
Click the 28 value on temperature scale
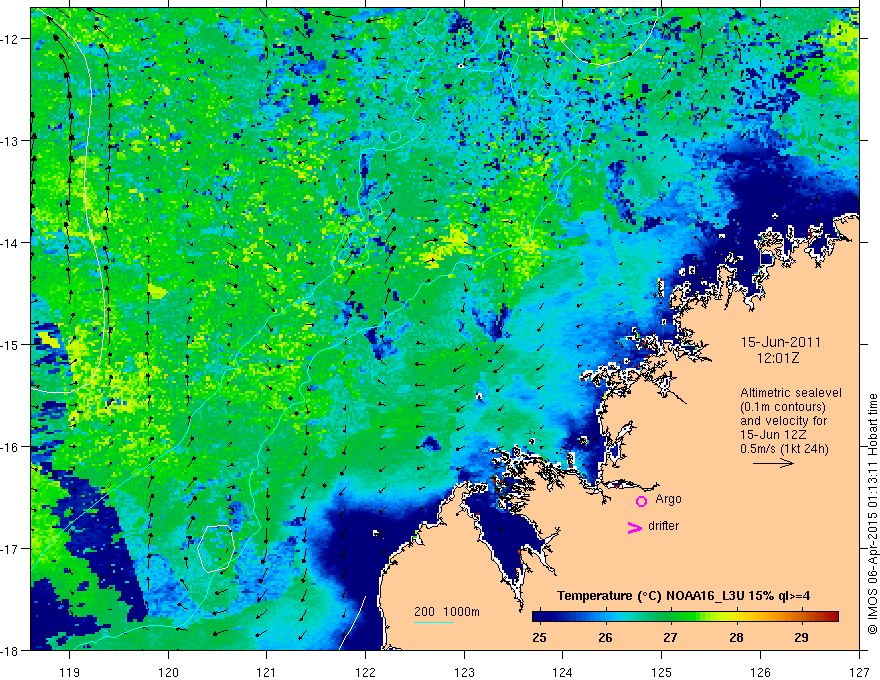coord(736,637)
